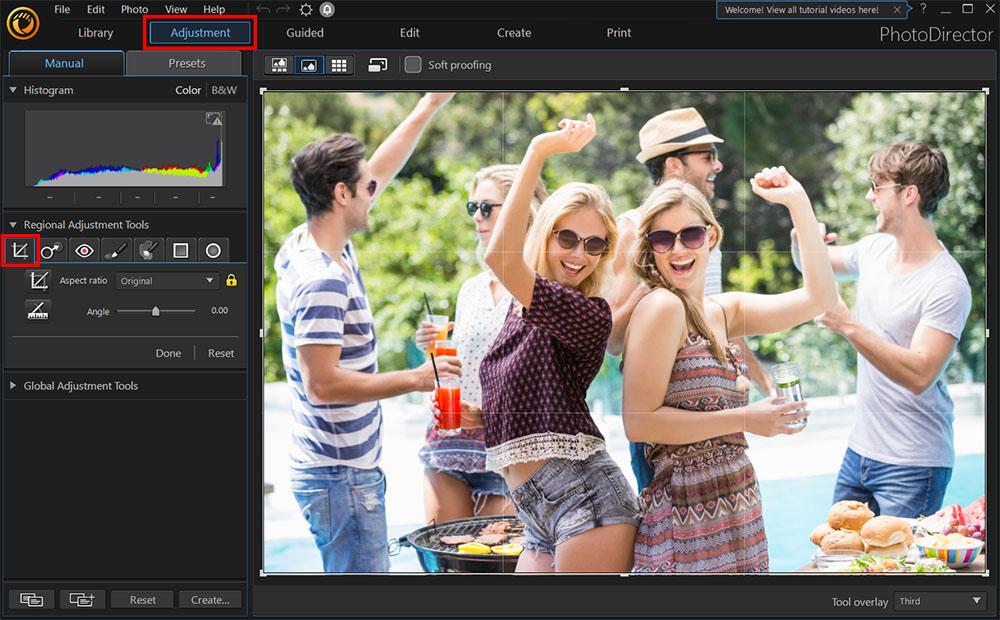Screen dimensions: 1000x620
Task: Click the Done button
Action: point(168,352)
